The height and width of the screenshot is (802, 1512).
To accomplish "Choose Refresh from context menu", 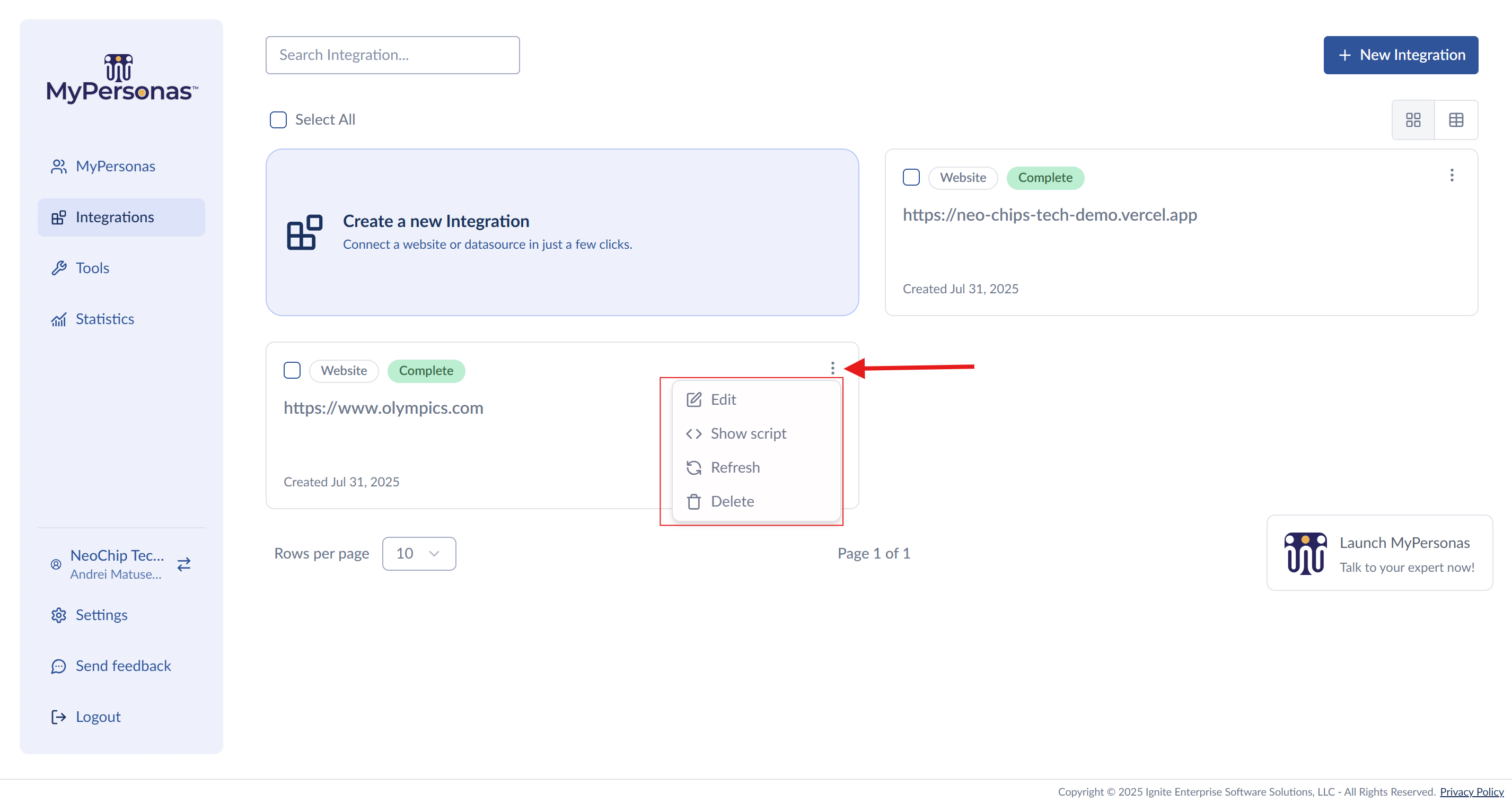I will point(756,467).
